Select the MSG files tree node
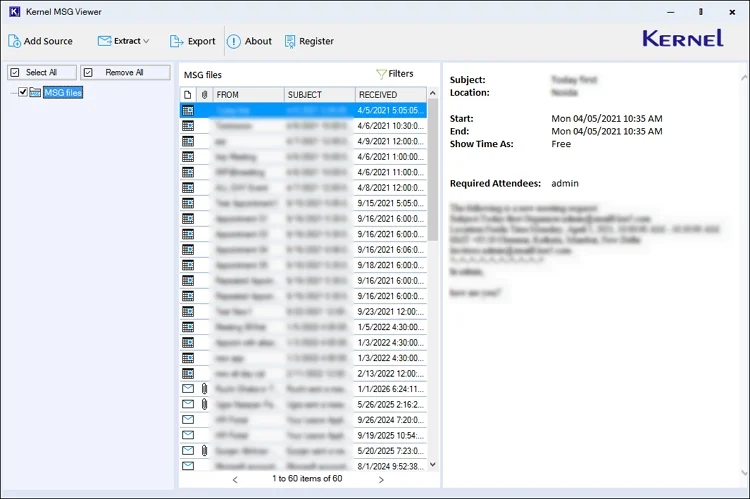 coord(63,92)
